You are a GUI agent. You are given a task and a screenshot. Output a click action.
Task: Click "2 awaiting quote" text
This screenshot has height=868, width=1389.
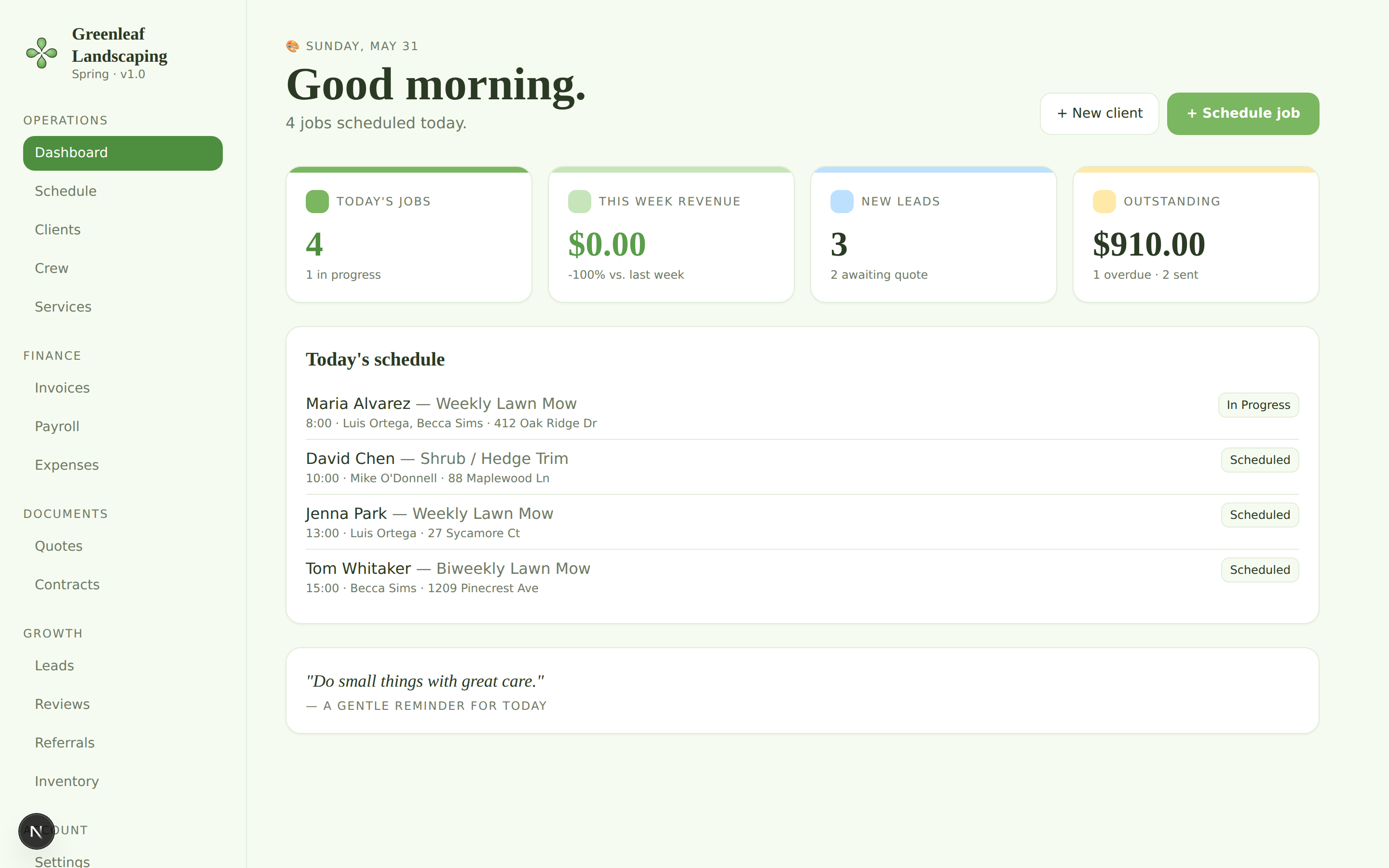pos(879,275)
